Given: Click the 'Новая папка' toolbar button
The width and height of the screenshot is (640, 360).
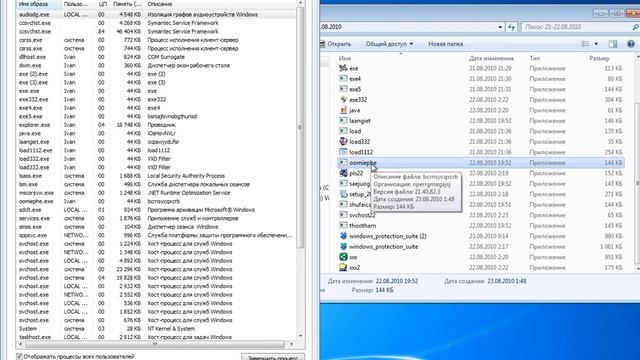Looking at the screenshot, I should point(445,44).
